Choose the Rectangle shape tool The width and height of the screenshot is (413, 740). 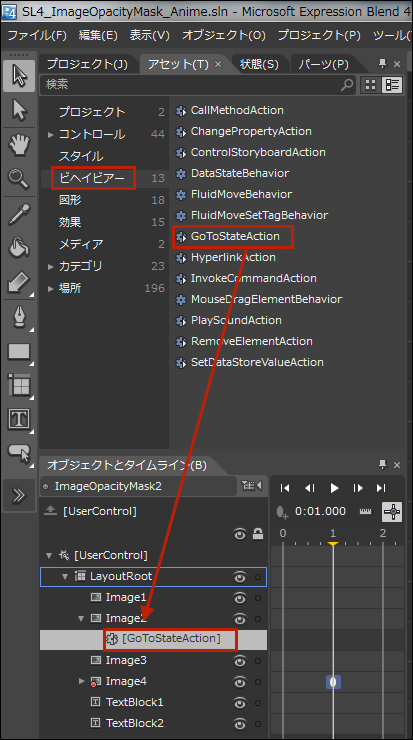click(x=19, y=352)
